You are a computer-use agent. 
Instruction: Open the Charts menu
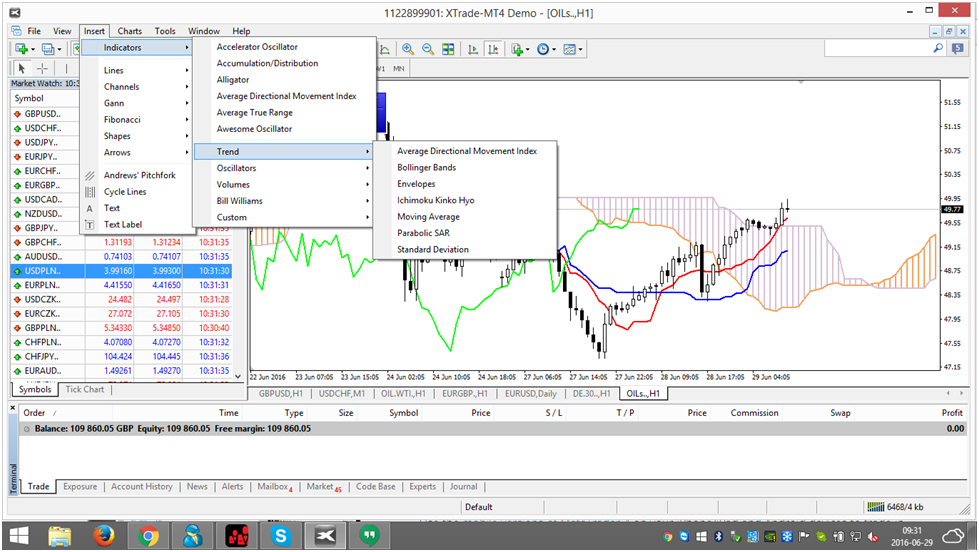click(129, 31)
